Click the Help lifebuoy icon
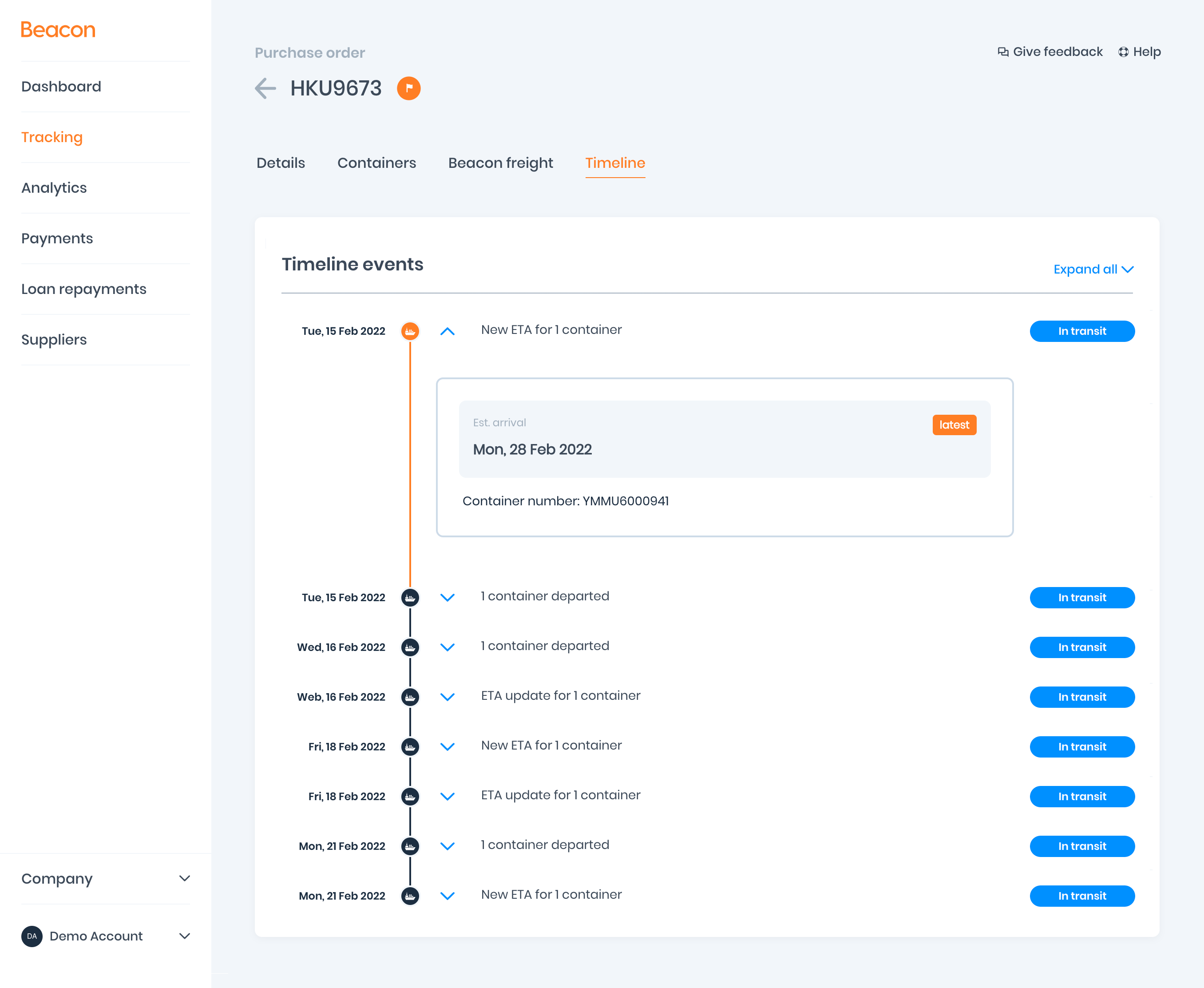1204x988 pixels. [1123, 52]
